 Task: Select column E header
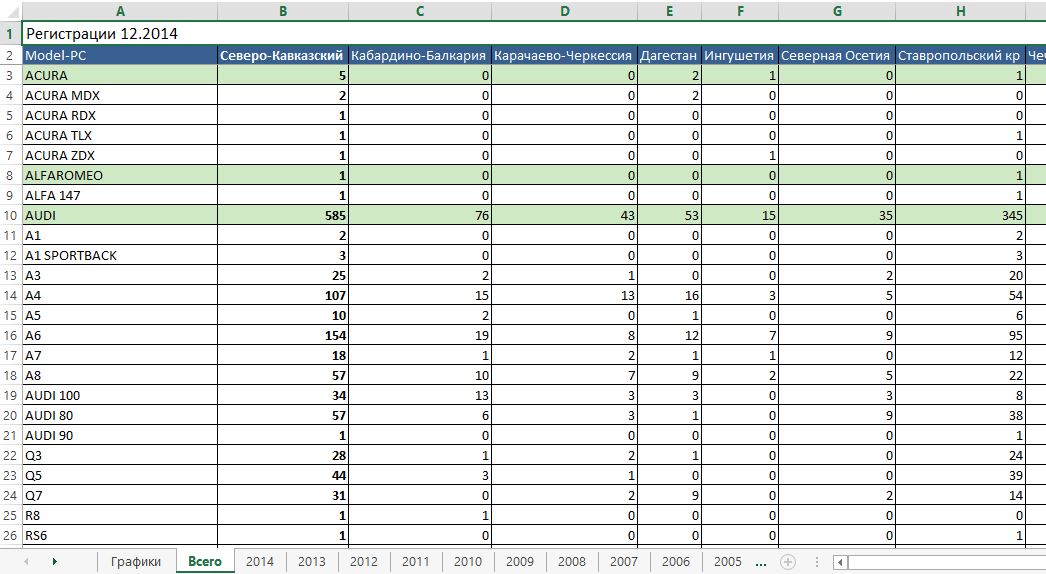click(x=669, y=11)
